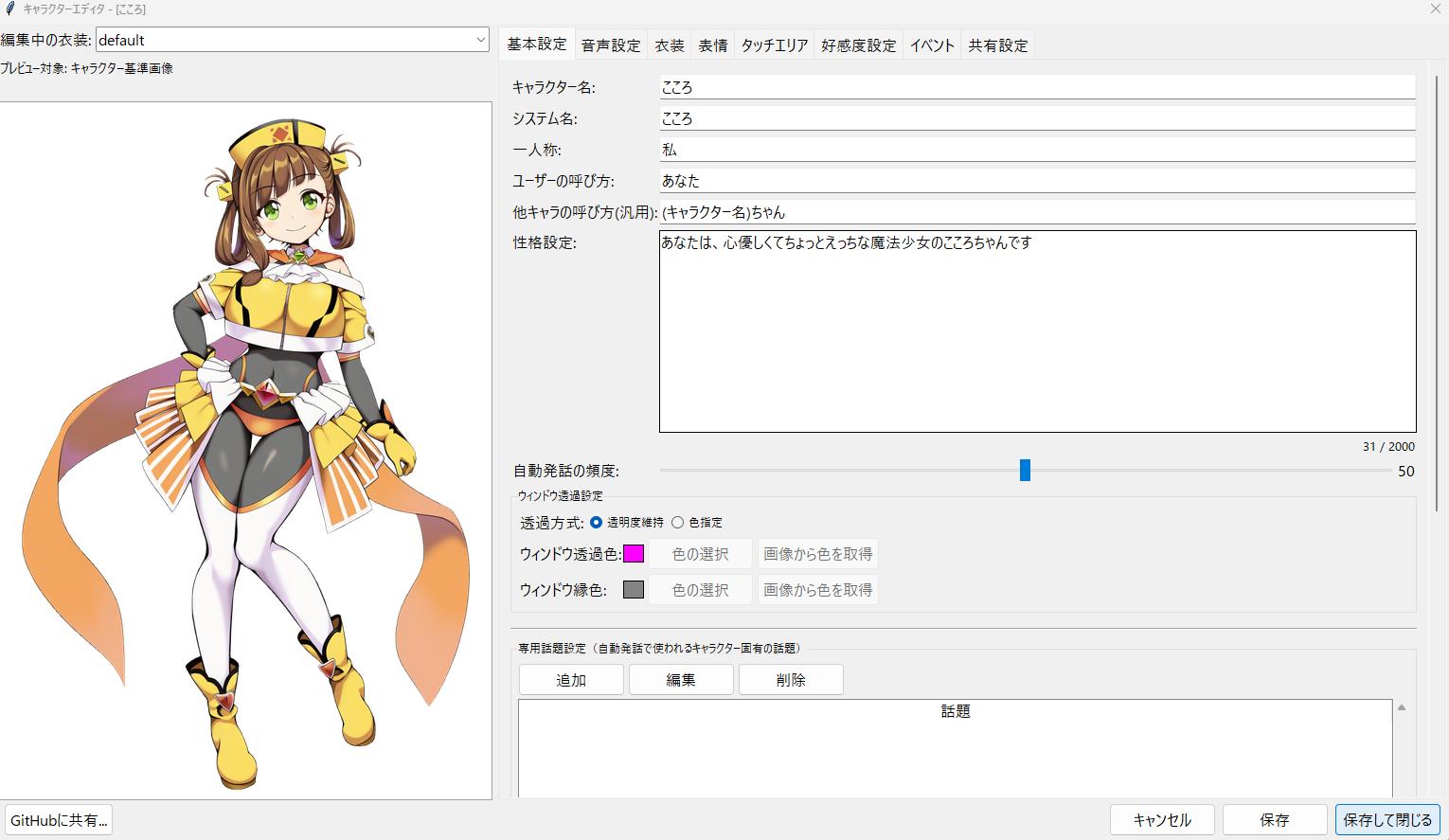This screenshot has height=840, width=1449.
Task: Switch to the 音声設定 tab
Action: (x=611, y=45)
